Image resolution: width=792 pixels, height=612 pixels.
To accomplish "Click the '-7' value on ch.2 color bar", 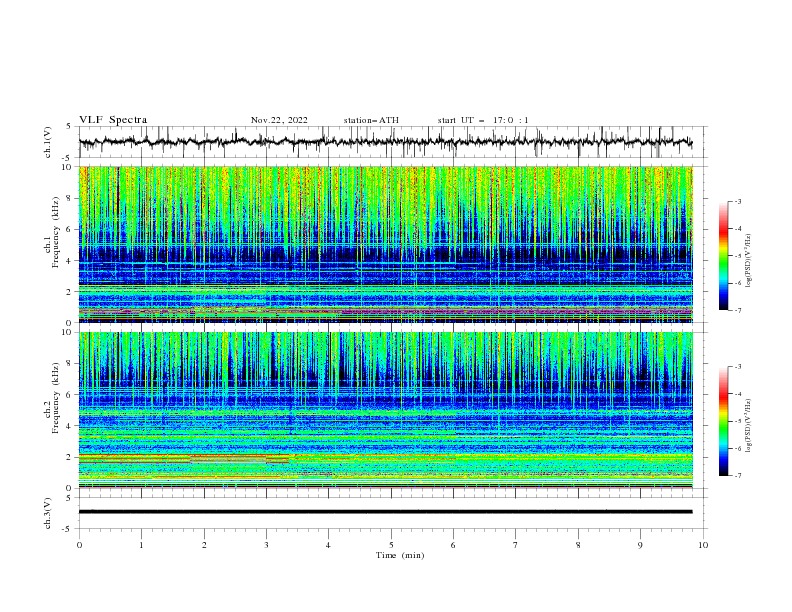I will [x=738, y=476].
